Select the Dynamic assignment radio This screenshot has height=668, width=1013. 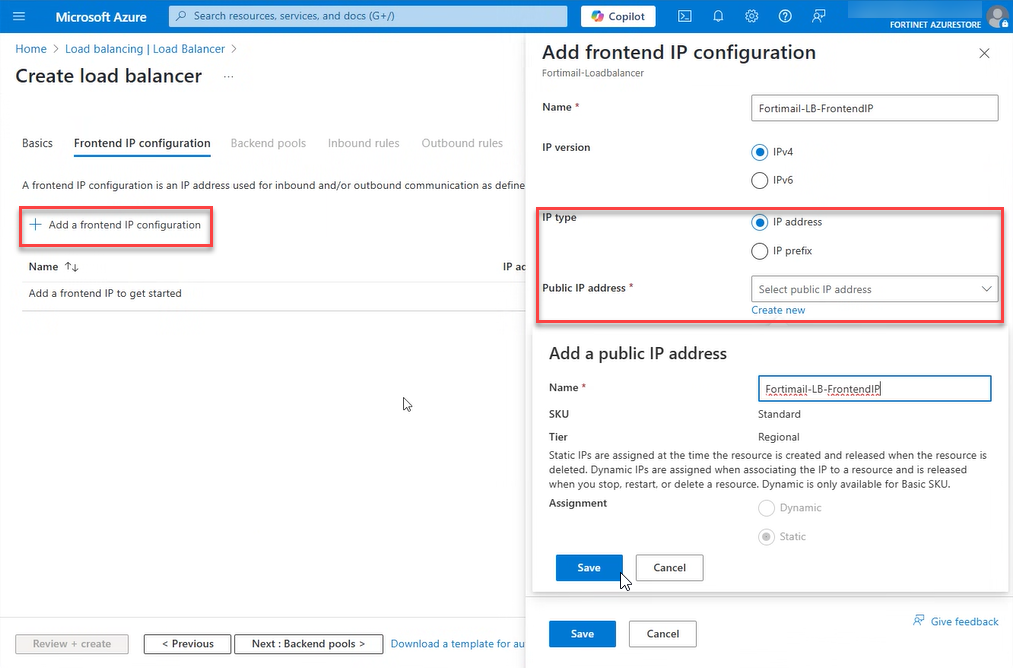[766, 508]
